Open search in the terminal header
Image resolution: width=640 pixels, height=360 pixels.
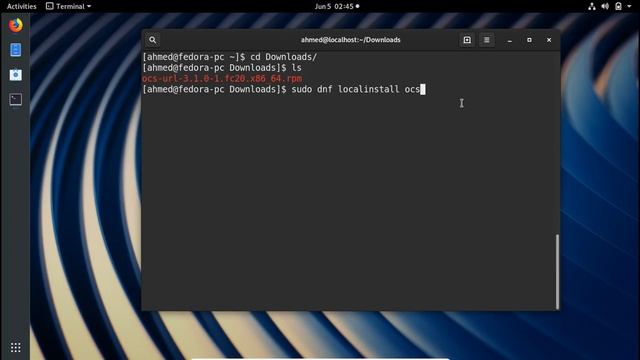(153, 40)
